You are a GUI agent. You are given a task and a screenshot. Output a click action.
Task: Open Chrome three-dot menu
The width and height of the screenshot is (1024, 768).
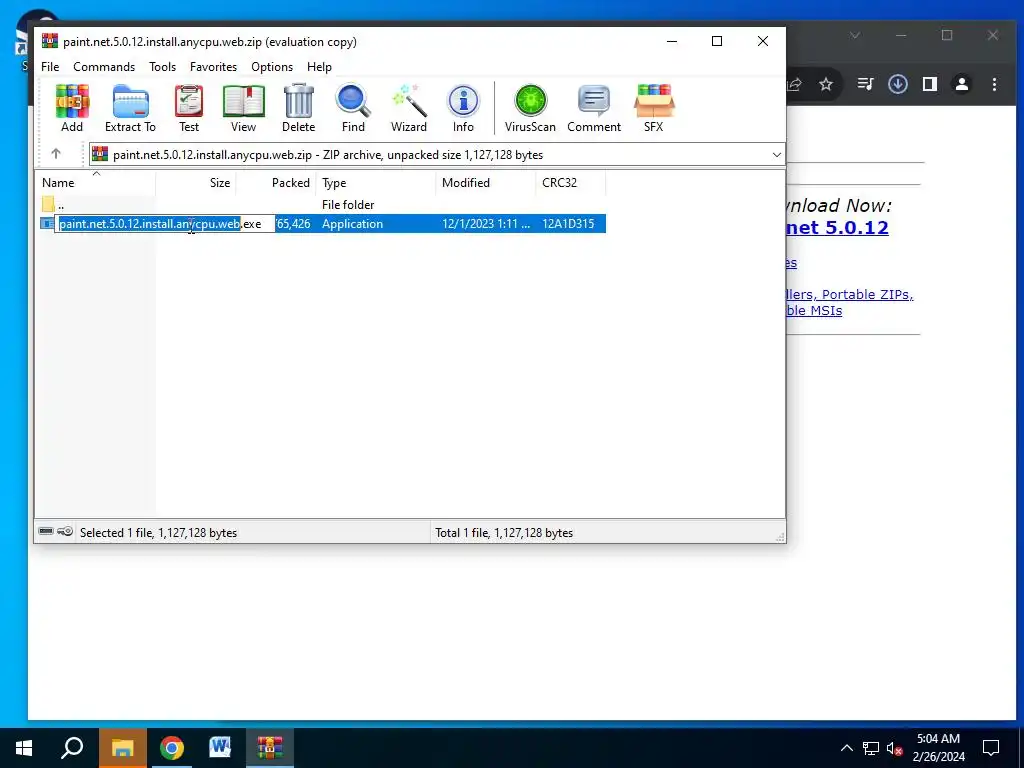click(994, 84)
